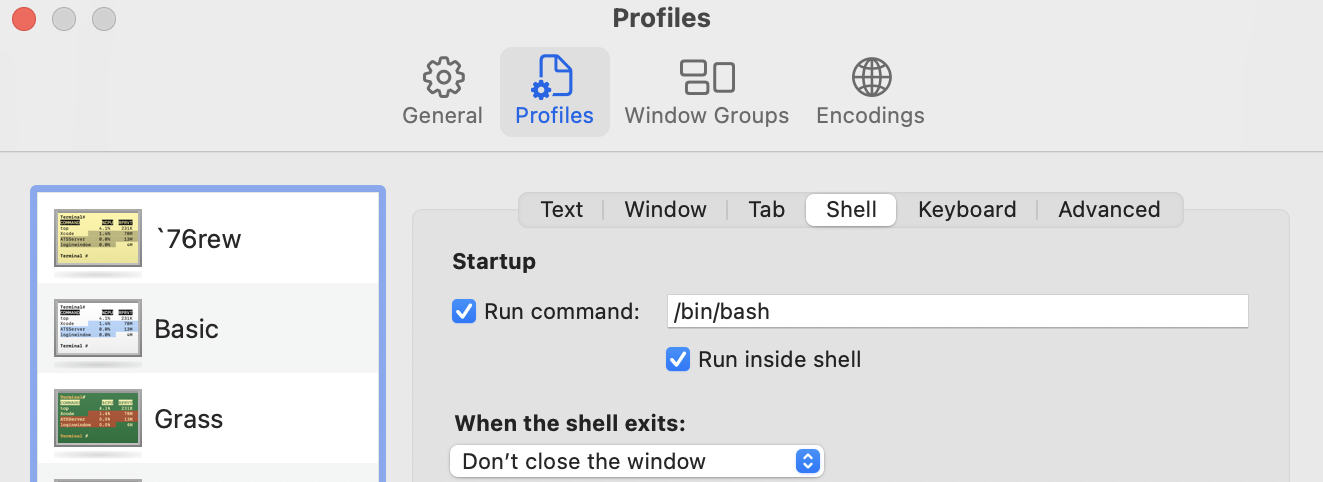1323x482 pixels.
Task: Click the Basic profile name
Action: tap(187, 329)
